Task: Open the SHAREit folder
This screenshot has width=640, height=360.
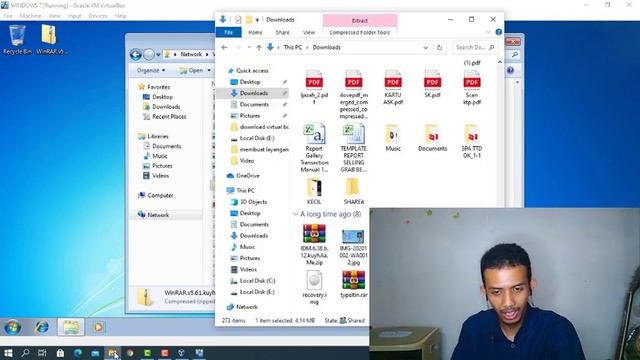Action: pos(353,191)
